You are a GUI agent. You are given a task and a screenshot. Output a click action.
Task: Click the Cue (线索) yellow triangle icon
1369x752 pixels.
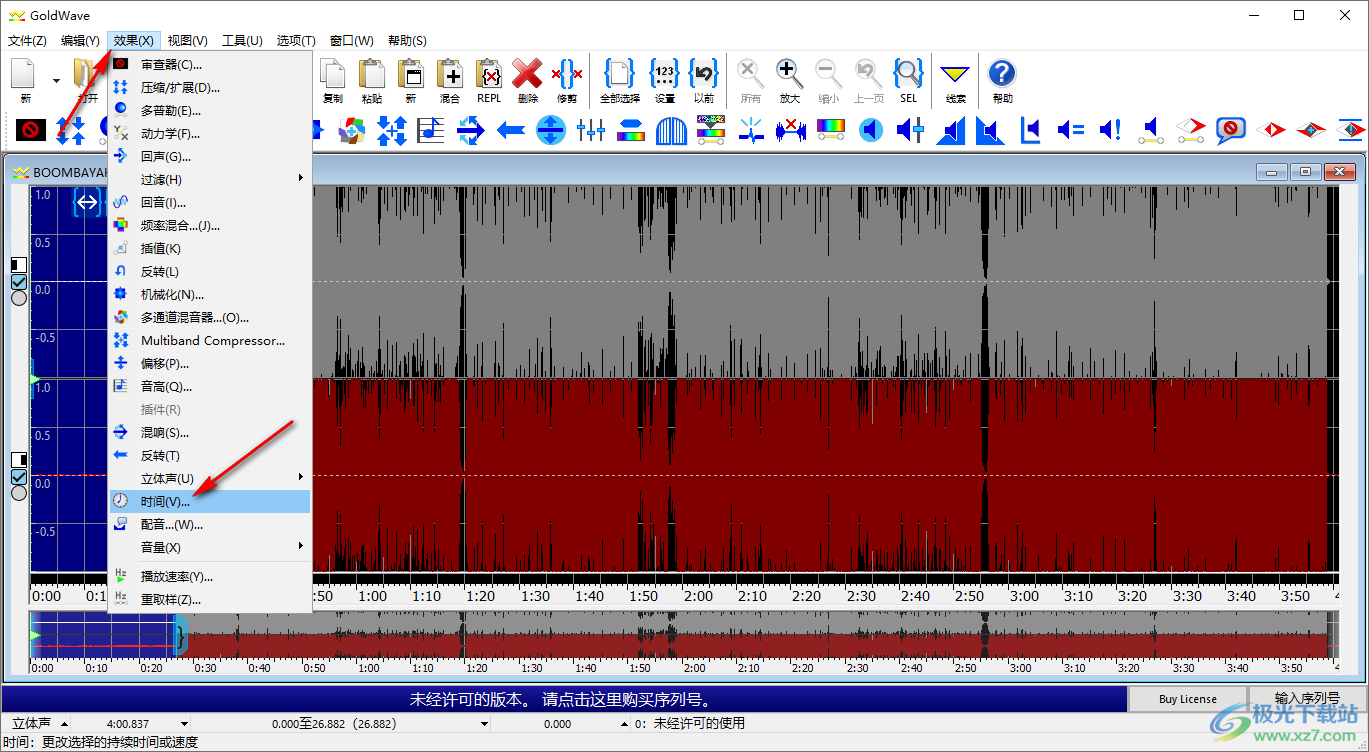956,80
